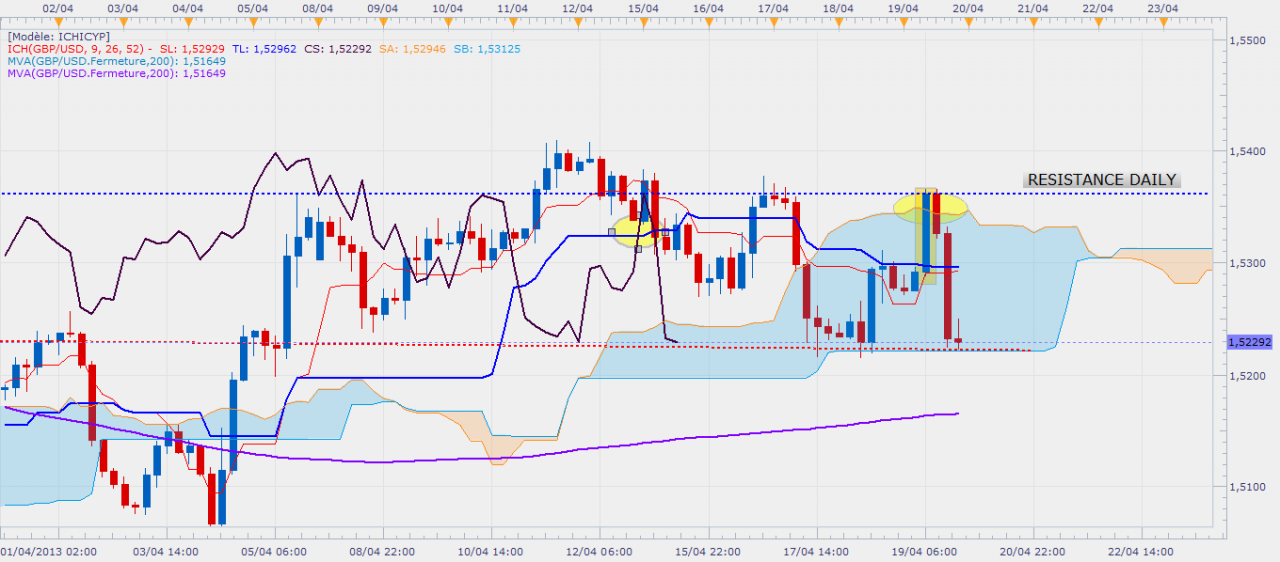Viewport: 1280px width, 562px height.
Task: Click the 21/04 date label on top axis
Action: click(1032, 8)
